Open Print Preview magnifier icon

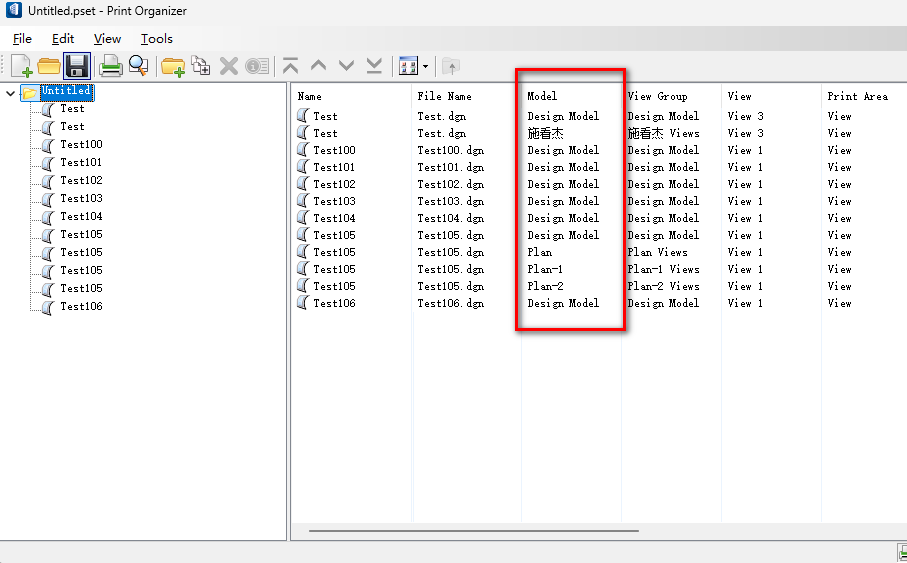[x=138, y=66]
